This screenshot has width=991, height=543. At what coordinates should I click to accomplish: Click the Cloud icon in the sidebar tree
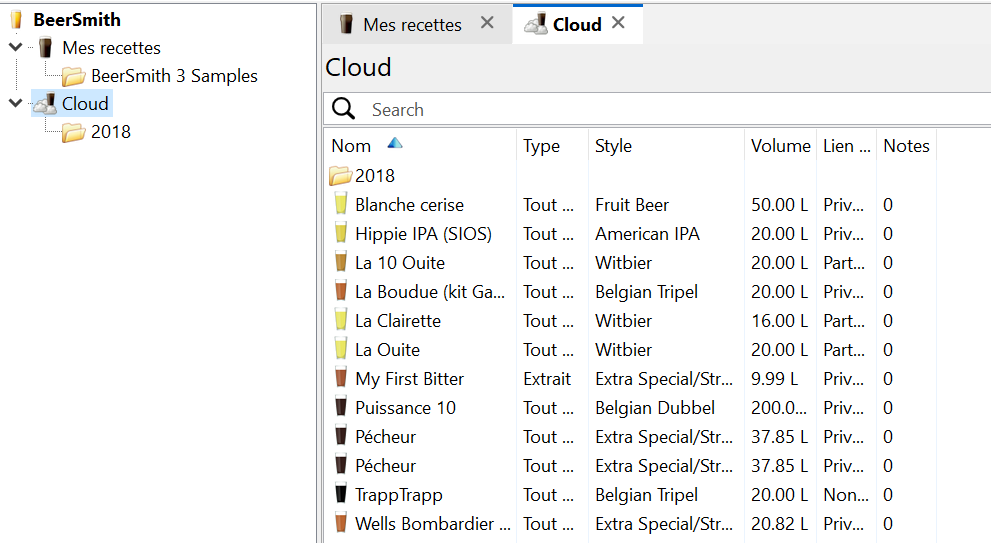pyautogui.click(x=44, y=103)
